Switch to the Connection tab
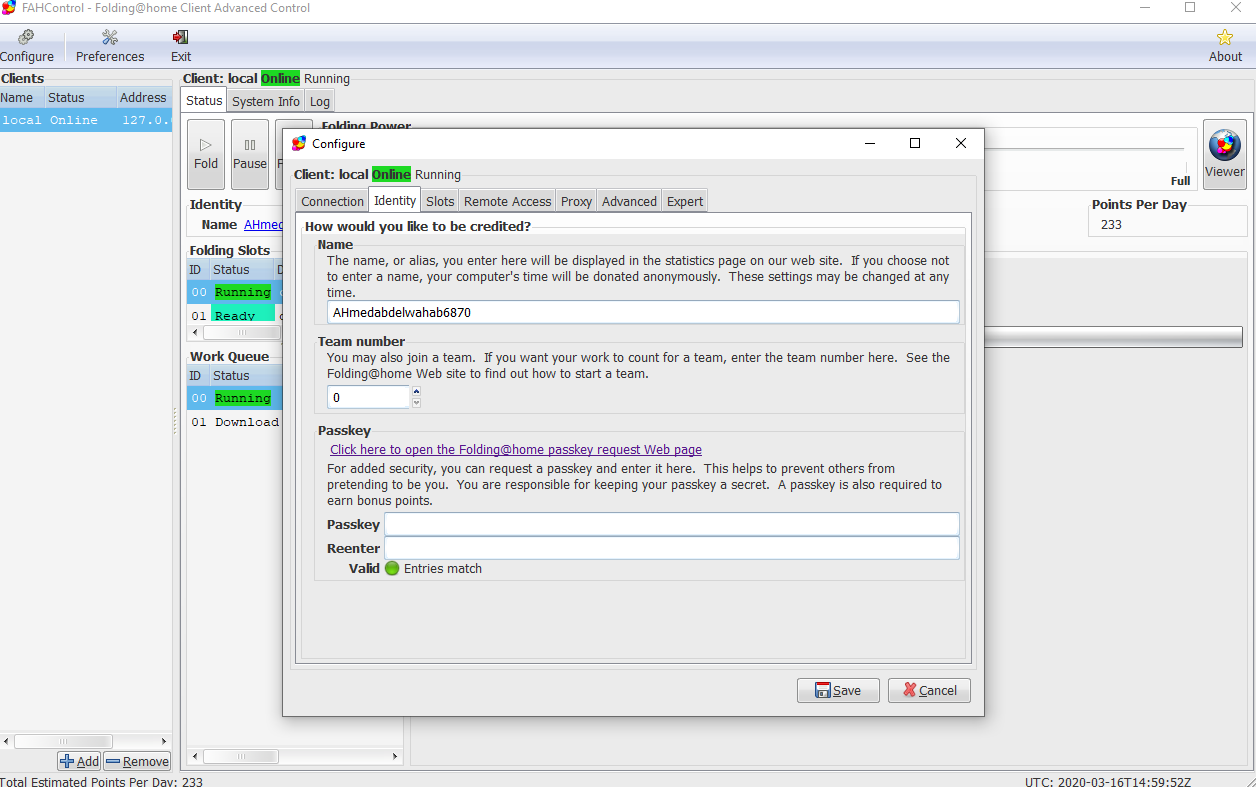The height and width of the screenshot is (787, 1256). point(333,201)
